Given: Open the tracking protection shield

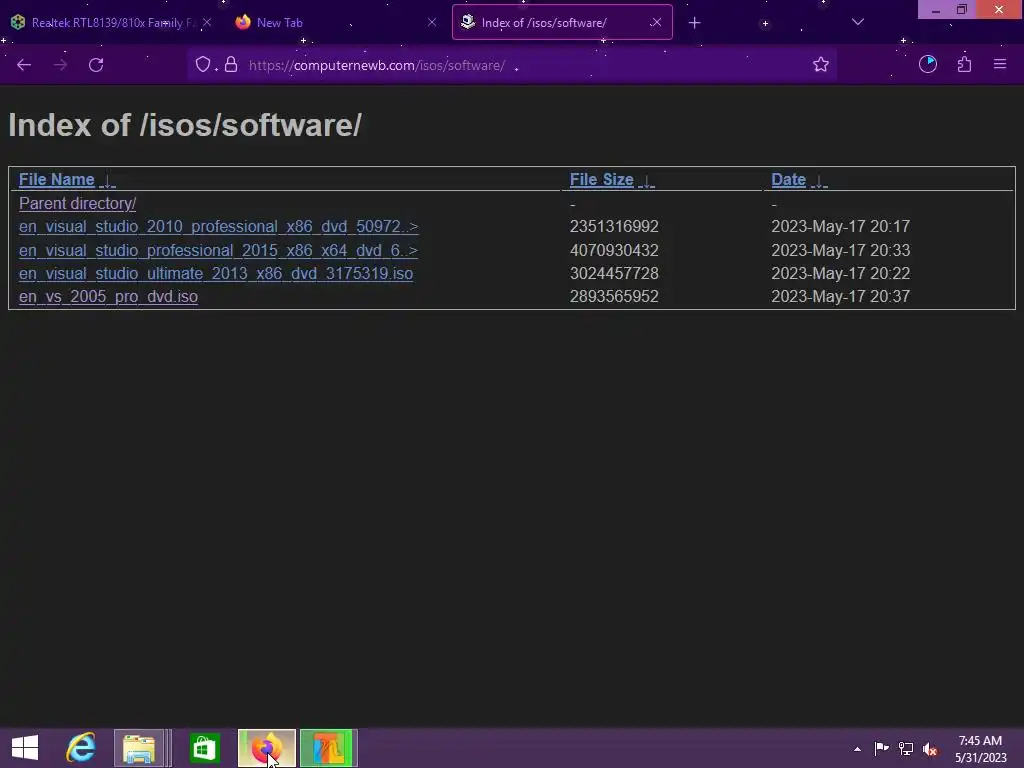Looking at the screenshot, I should (203, 65).
